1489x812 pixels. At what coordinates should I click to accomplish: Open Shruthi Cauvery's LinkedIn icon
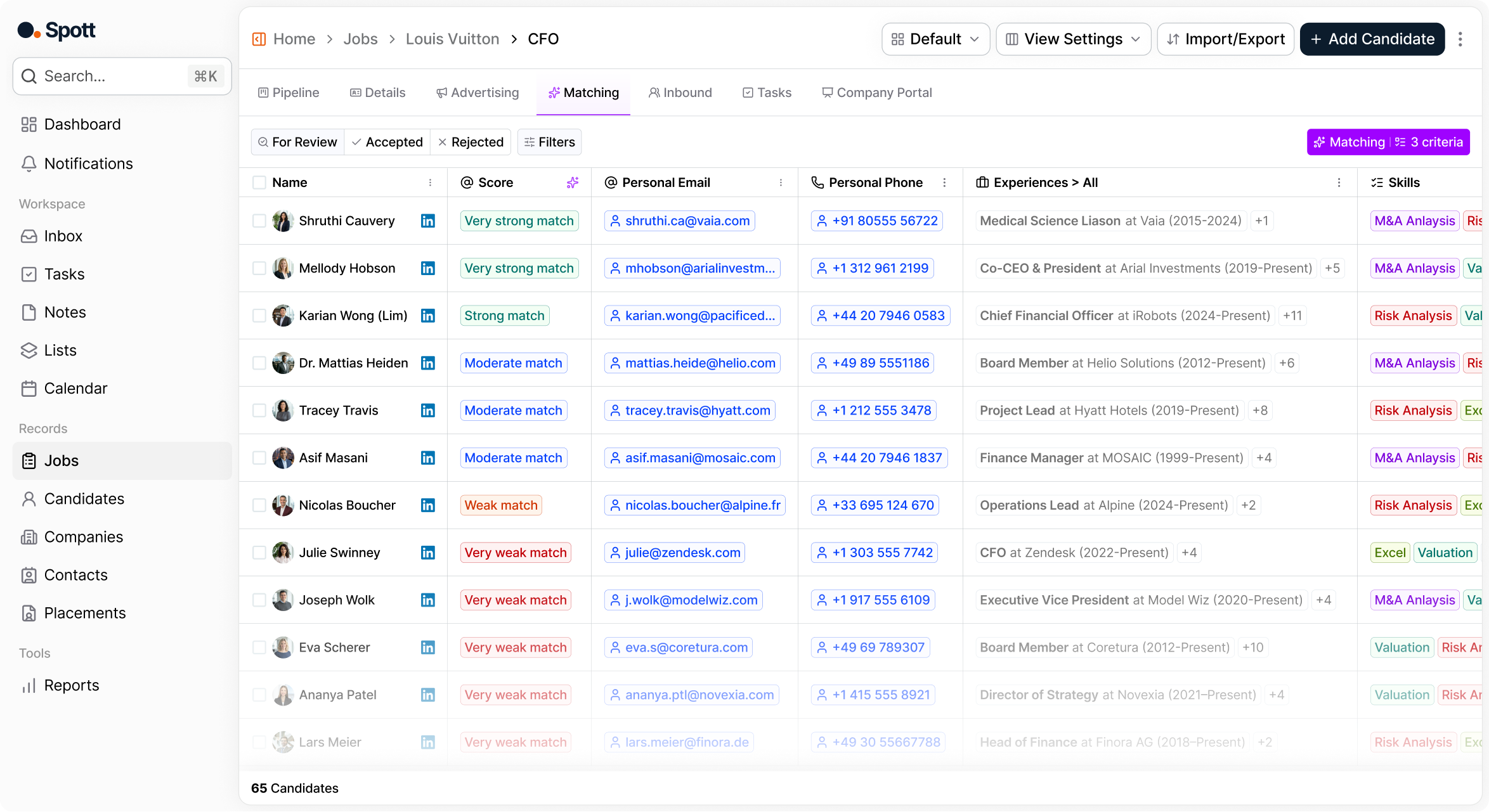[x=428, y=221]
